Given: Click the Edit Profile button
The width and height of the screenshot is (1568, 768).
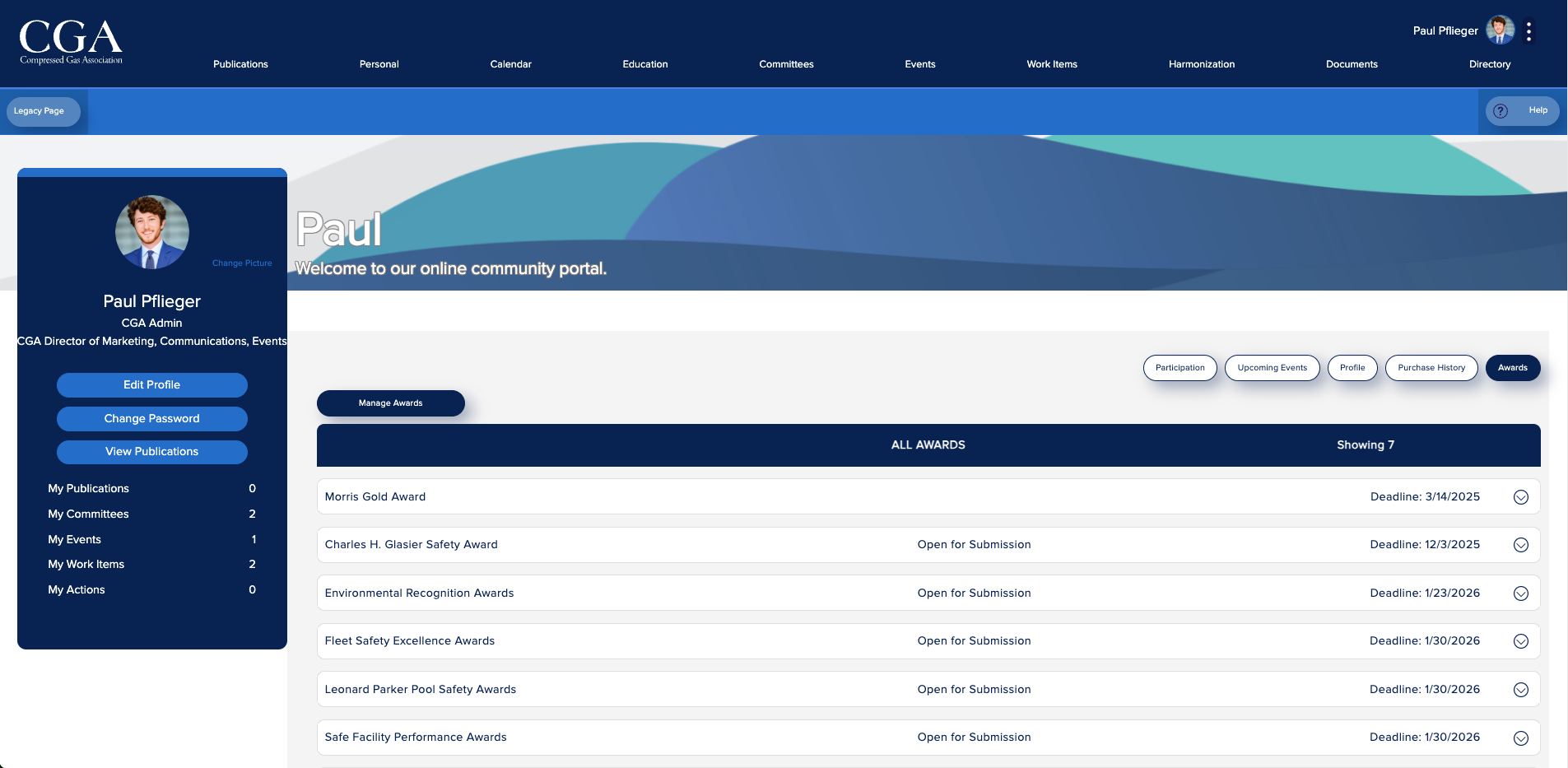Looking at the screenshot, I should click(x=151, y=385).
